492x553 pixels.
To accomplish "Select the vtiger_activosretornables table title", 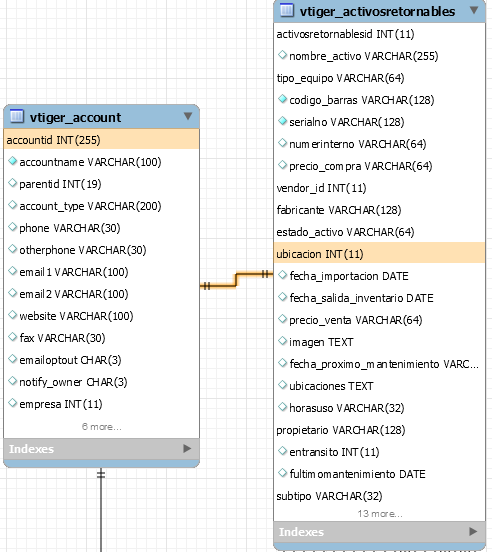I will 377,12.
